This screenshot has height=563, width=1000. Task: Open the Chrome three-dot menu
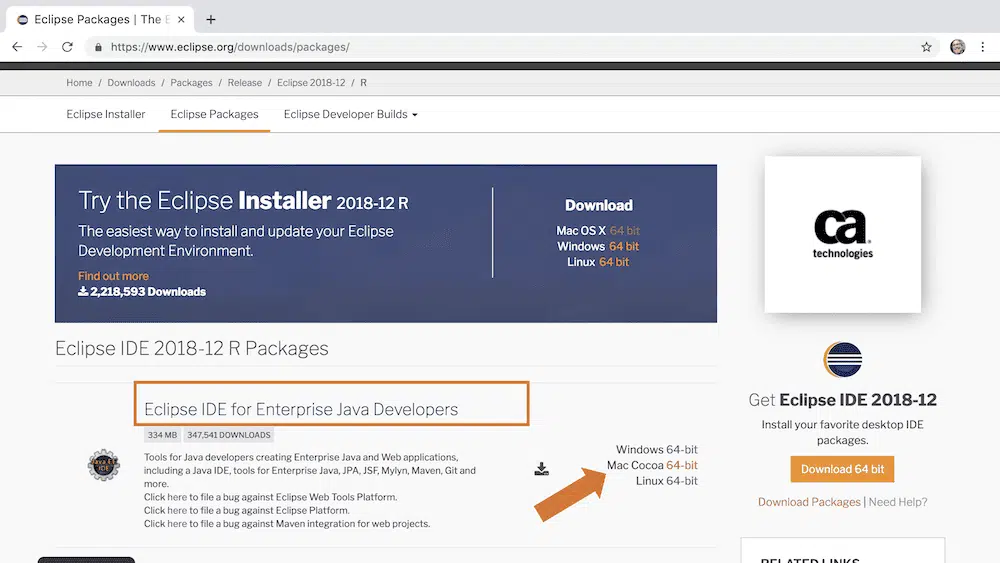(985, 47)
